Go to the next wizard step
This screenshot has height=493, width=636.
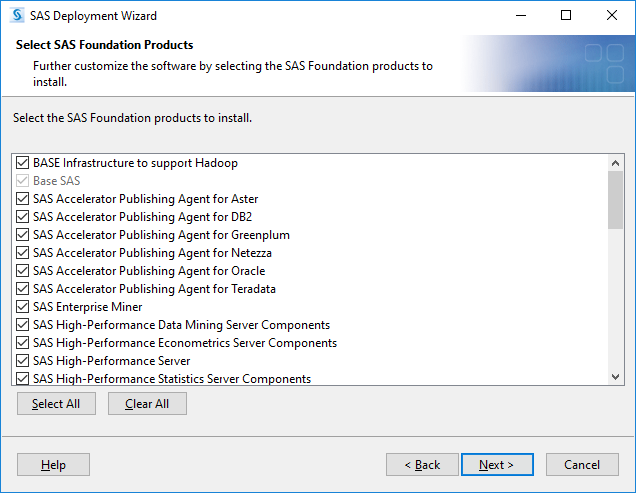[x=497, y=464]
